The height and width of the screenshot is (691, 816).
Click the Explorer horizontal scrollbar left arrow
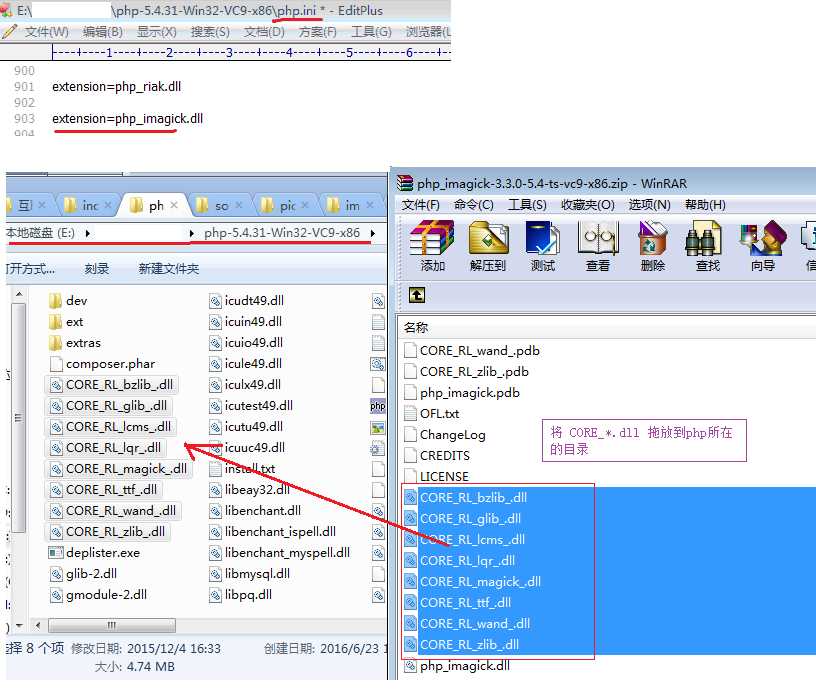point(37,625)
